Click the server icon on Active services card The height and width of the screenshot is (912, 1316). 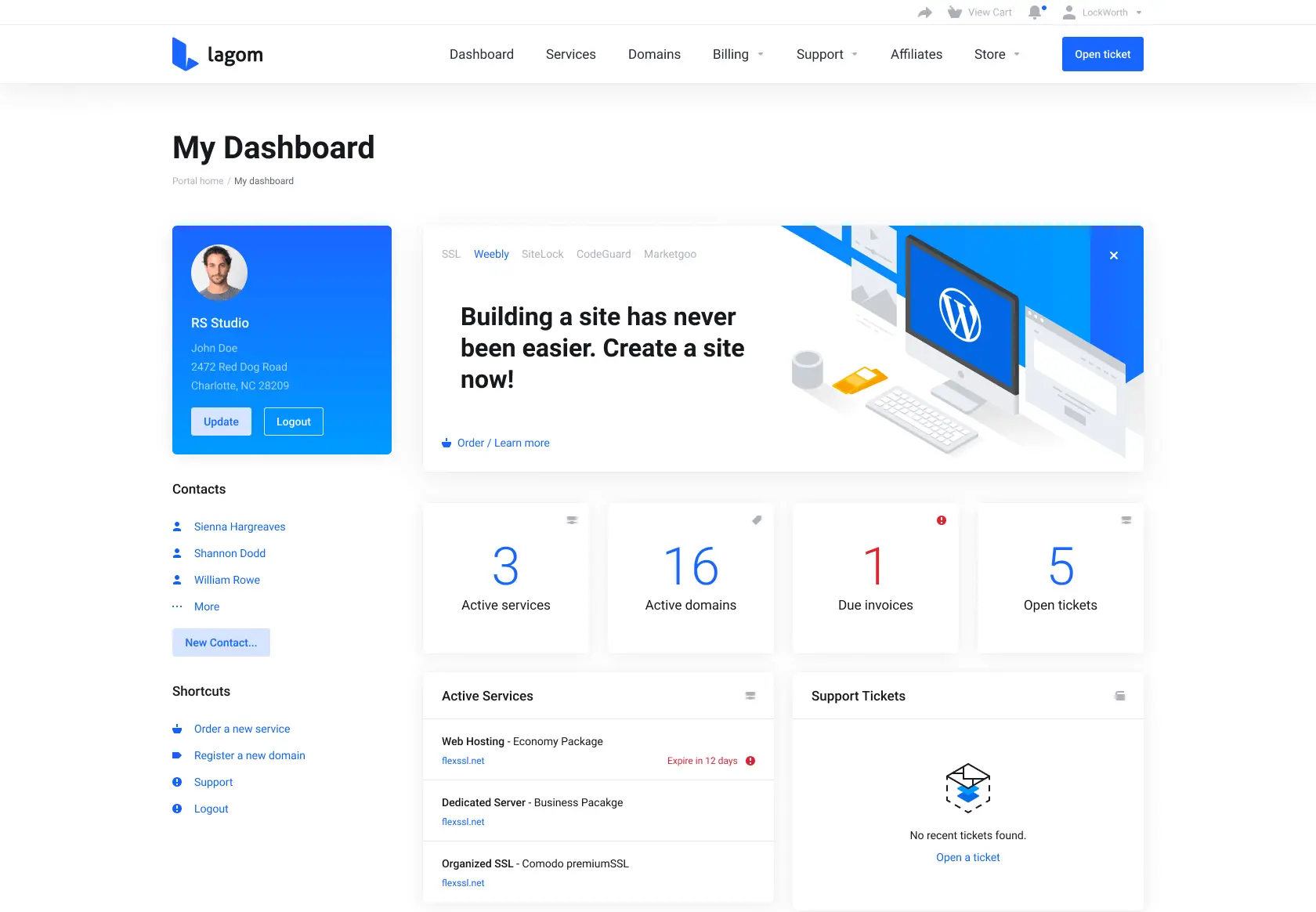pos(572,520)
